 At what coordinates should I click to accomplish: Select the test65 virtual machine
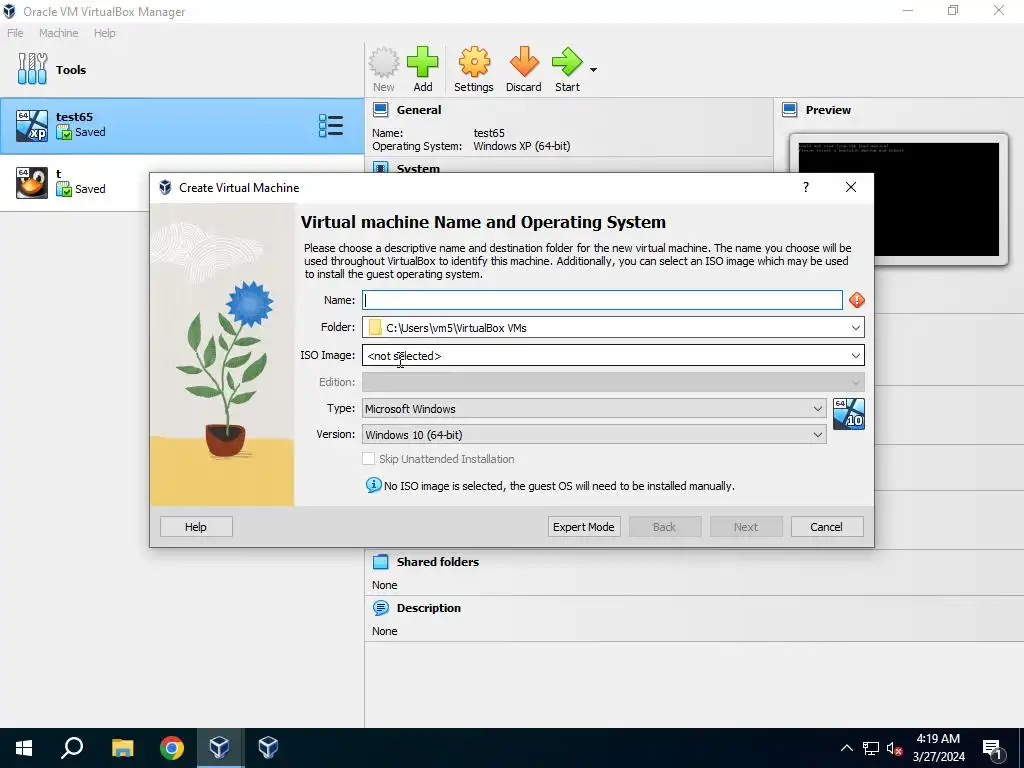[182, 125]
